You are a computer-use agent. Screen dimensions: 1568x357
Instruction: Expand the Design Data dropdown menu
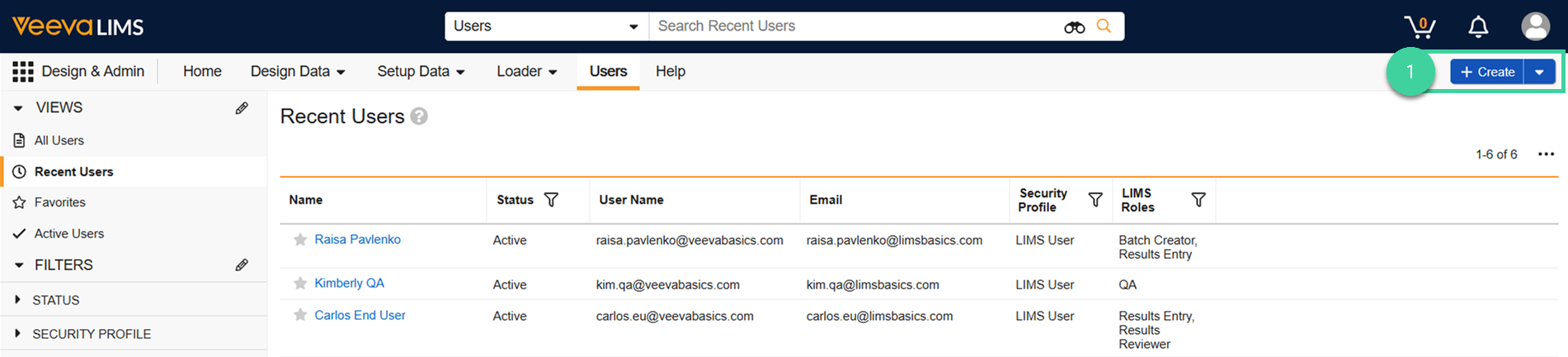tap(298, 72)
